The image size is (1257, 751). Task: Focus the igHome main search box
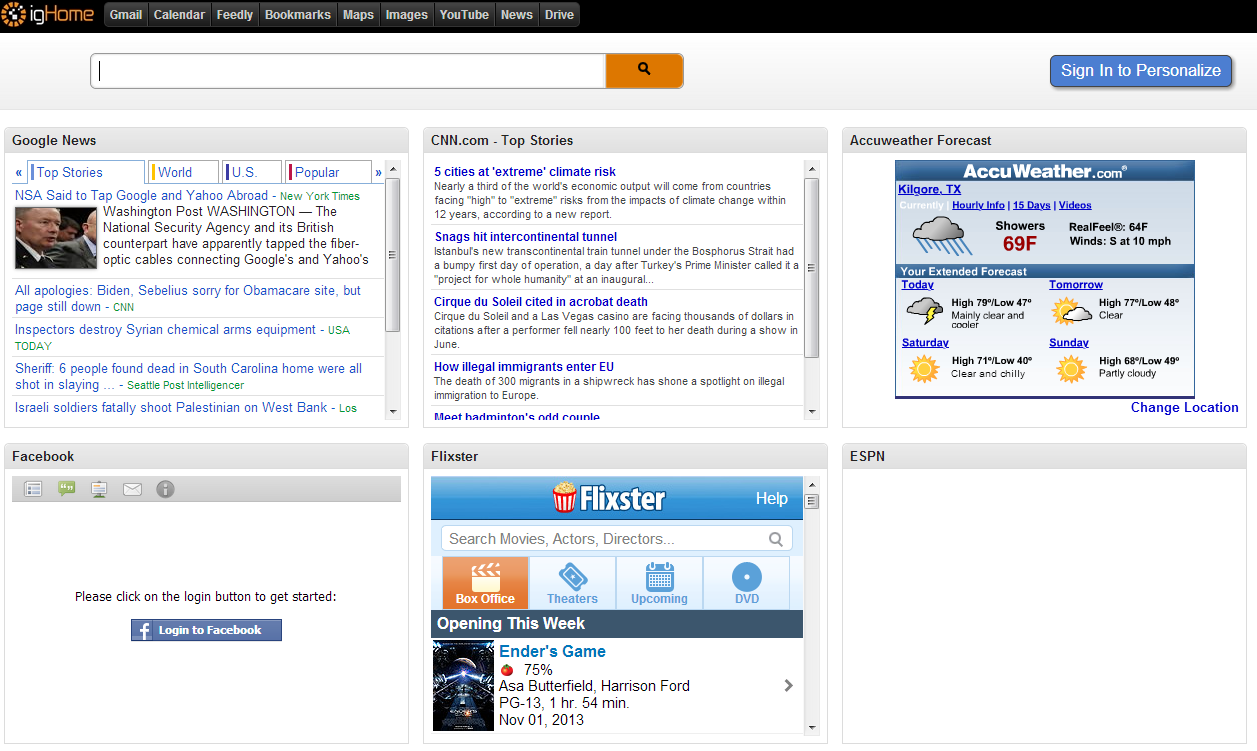(348, 71)
